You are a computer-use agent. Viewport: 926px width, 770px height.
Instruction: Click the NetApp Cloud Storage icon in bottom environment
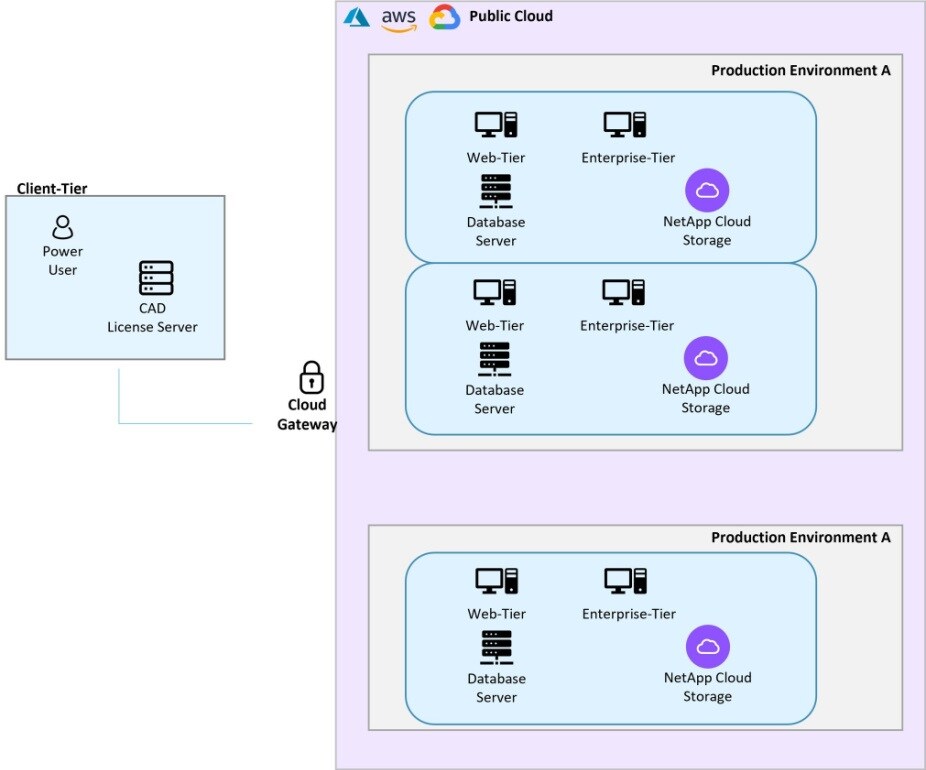pyautogui.click(x=708, y=646)
